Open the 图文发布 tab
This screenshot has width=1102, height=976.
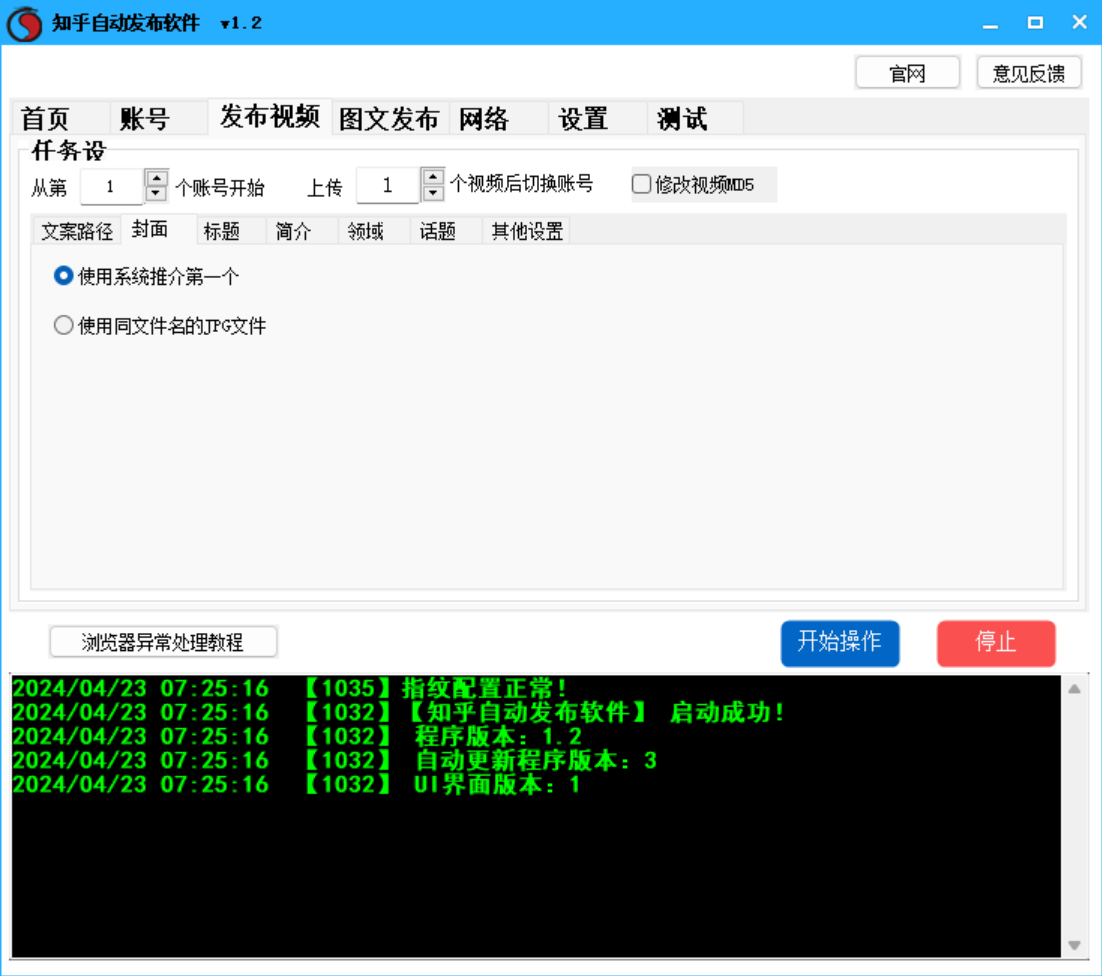tap(389, 118)
